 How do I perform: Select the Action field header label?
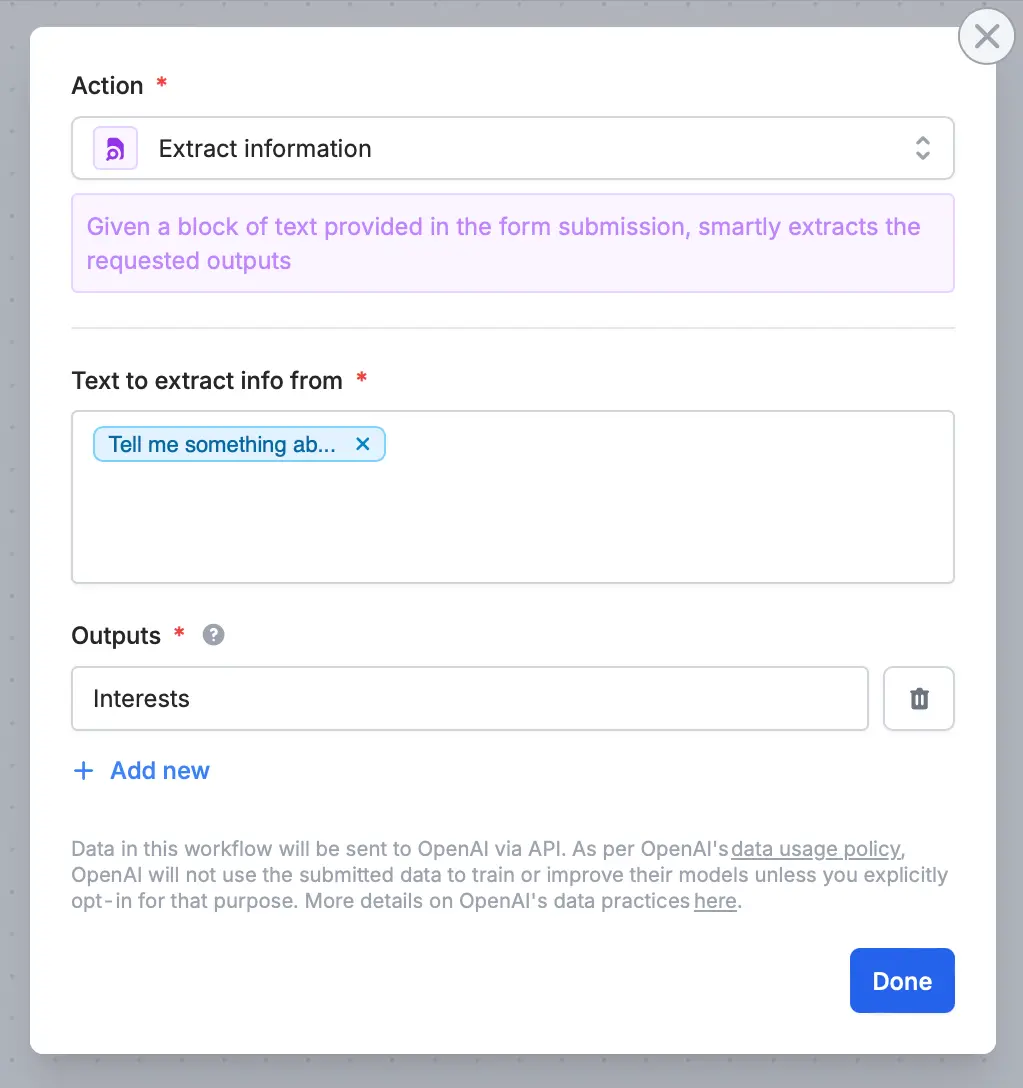click(x=106, y=85)
